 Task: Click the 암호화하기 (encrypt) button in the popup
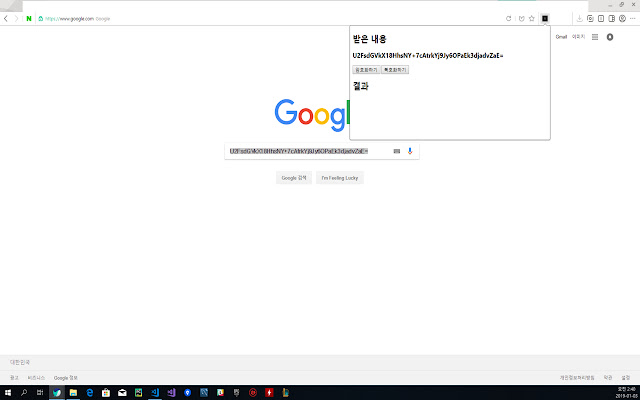[x=366, y=70]
